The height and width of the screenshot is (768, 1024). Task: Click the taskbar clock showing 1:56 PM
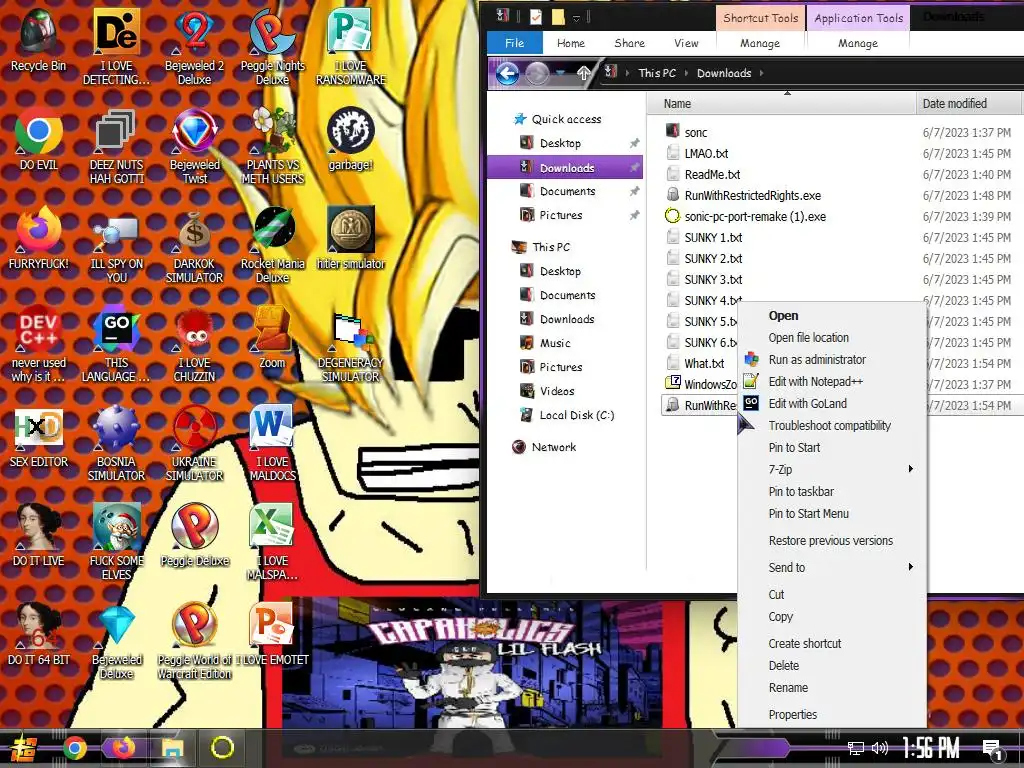tap(930, 748)
